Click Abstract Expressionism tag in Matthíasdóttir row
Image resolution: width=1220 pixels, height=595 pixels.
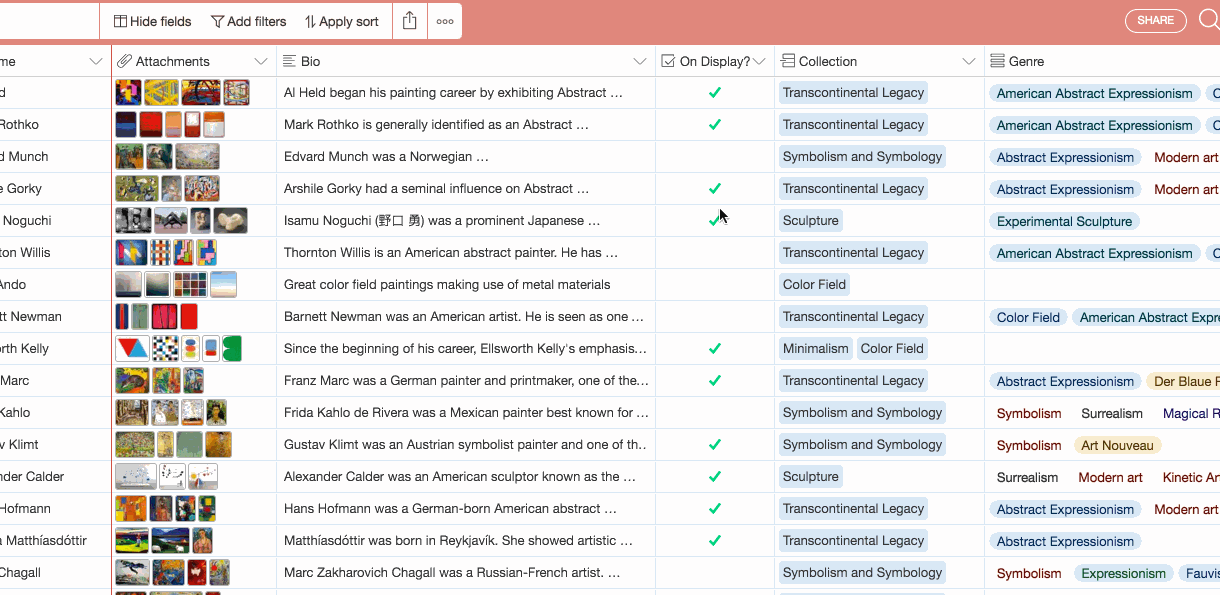1065,542
